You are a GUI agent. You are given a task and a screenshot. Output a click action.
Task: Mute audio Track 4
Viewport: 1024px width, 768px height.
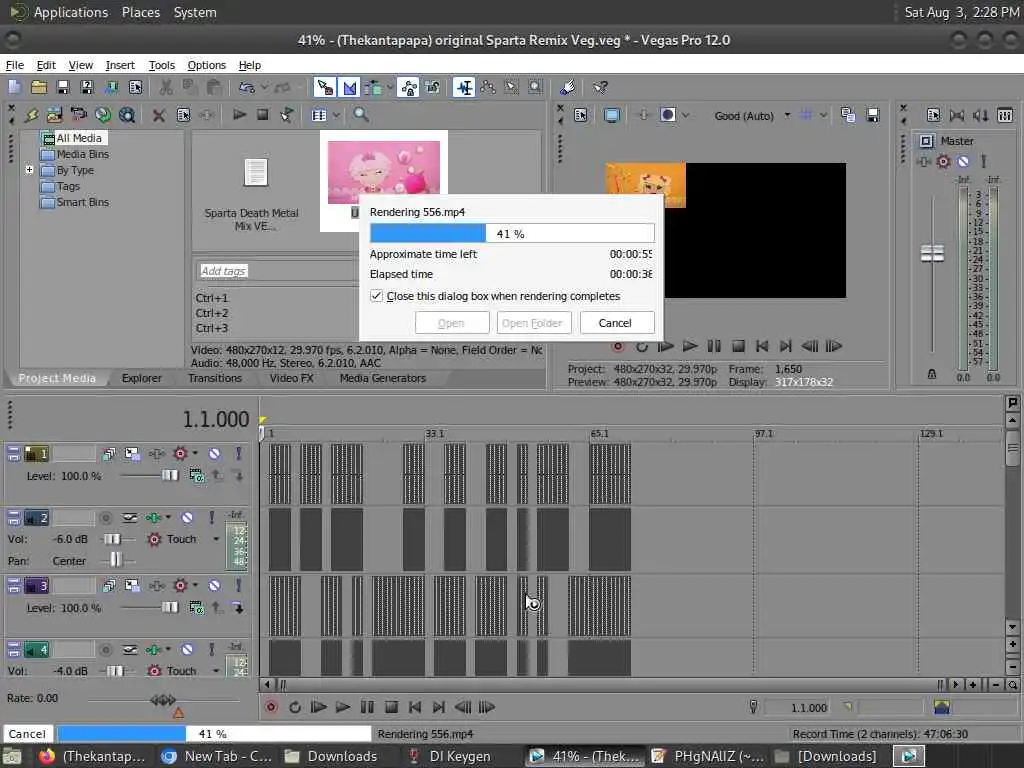tap(187, 649)
